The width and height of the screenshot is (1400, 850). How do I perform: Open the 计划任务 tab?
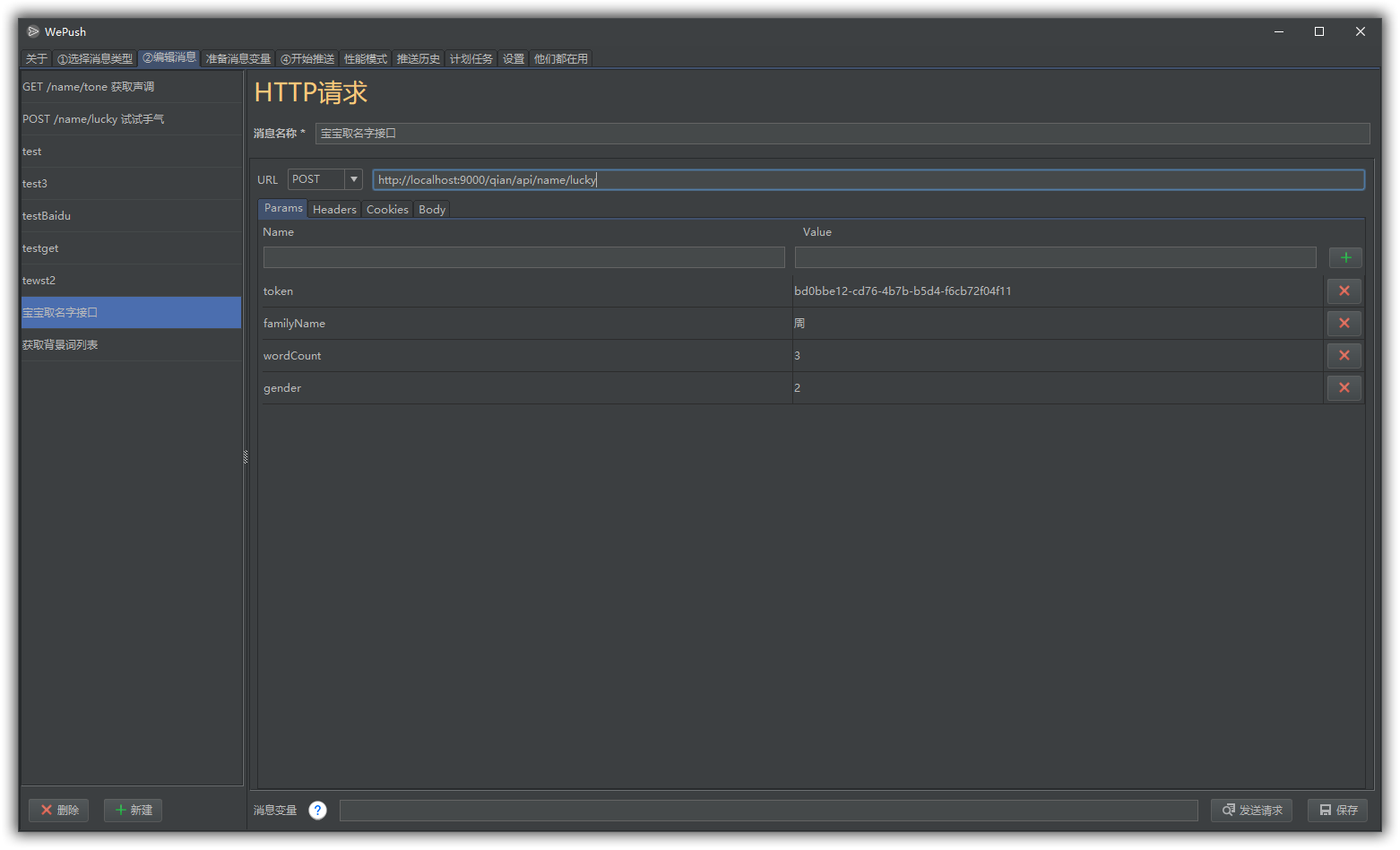pyautogui.click(x=471, y=59)
